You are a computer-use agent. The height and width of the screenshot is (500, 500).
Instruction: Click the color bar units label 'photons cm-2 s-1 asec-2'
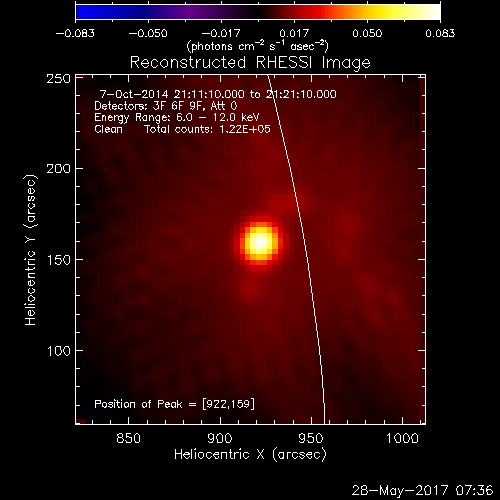tap(258, 46)
